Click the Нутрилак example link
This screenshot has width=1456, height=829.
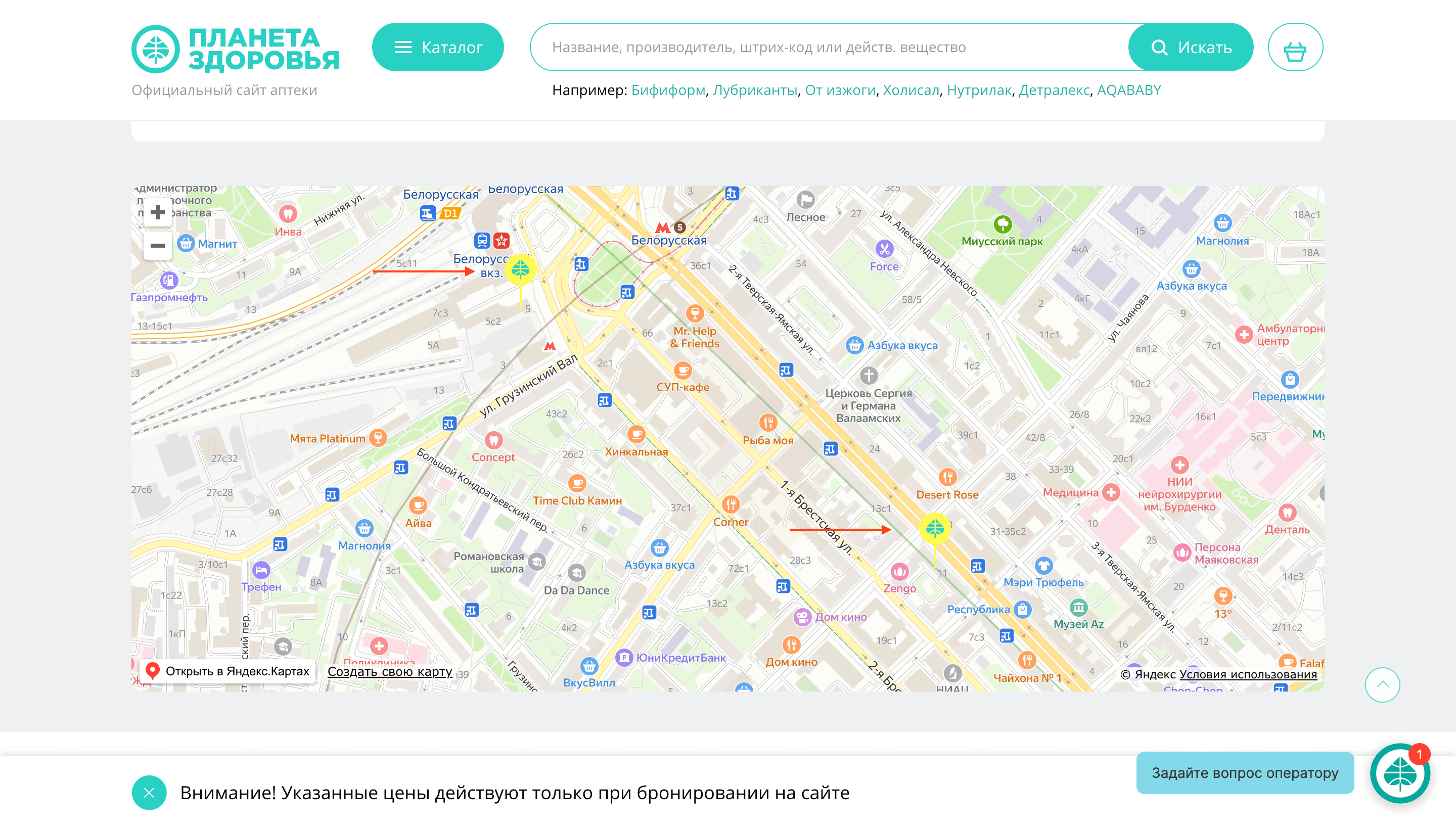(x=979, y=90)
